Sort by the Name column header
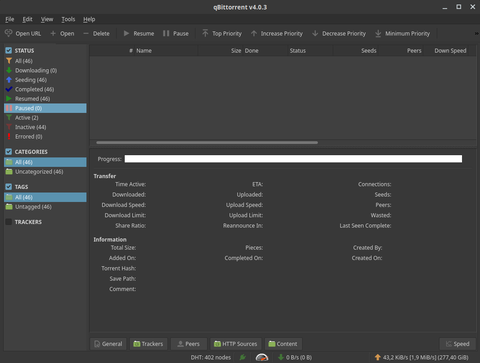480x363 pixels. click(x=166, y=51)
